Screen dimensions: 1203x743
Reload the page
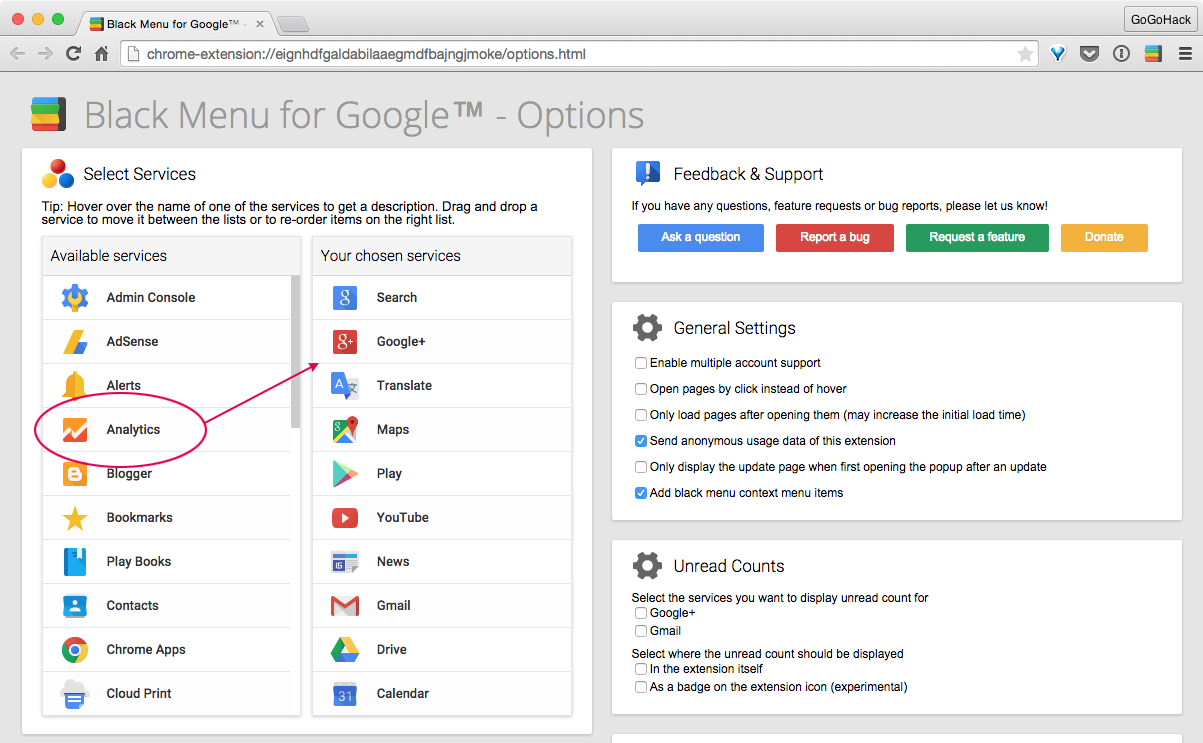click(73, 54)
